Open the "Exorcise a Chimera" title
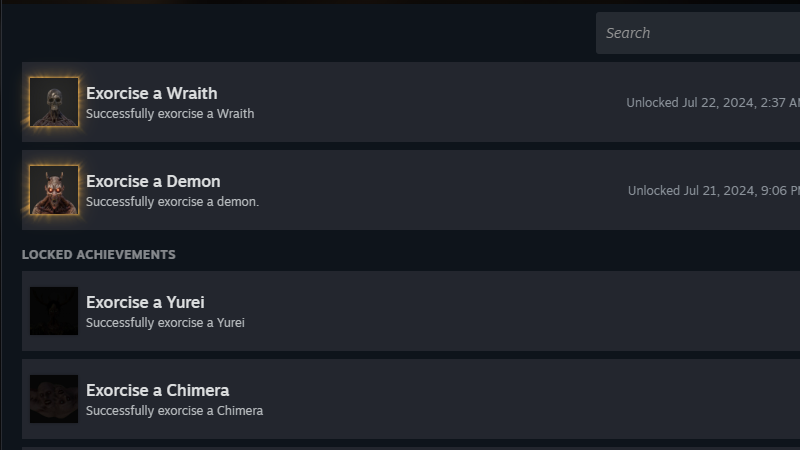This screenshot has height=450, width=800. (x=157, y=390)
